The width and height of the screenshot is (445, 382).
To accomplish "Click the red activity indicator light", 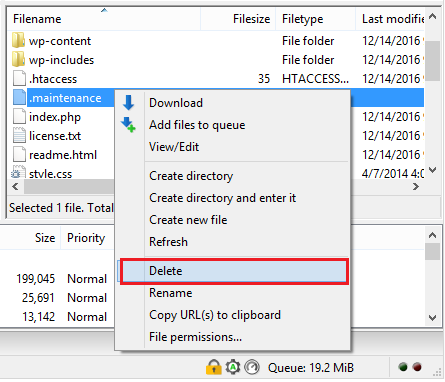I will tap(417, 367).
